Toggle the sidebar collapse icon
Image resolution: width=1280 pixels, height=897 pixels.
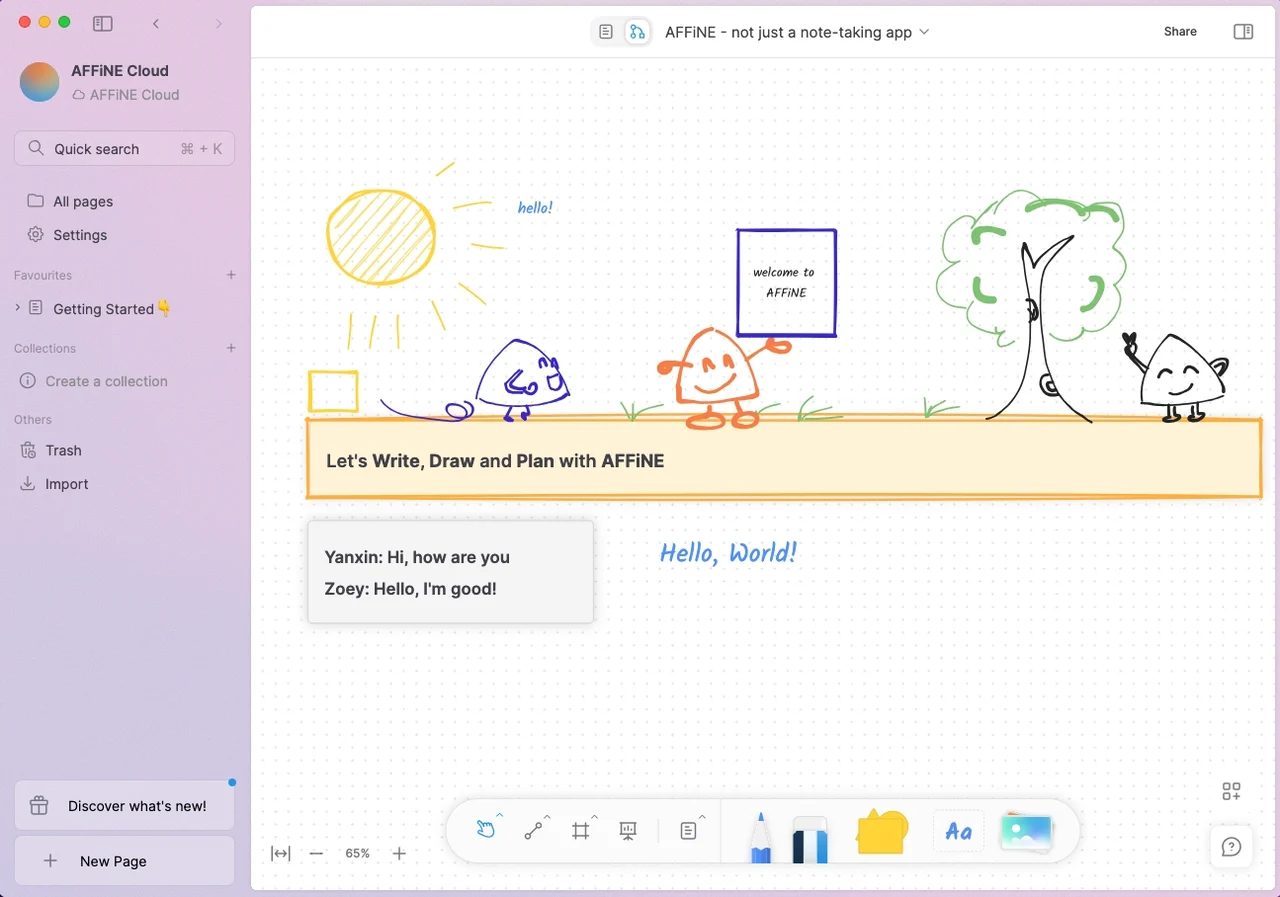[x=102, y=23]
